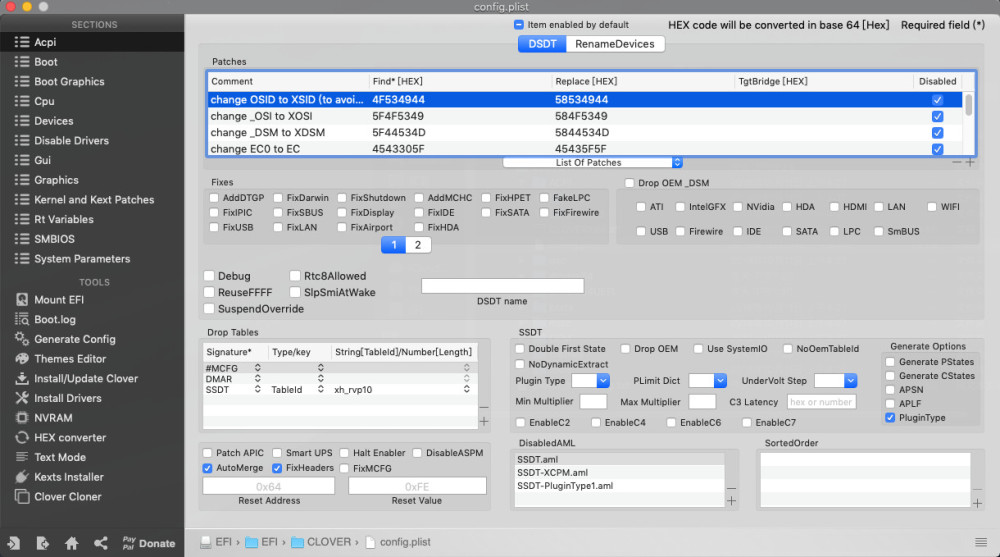Image resolution: width=1000 pixels, height=557 pixels.
Task: Click the PayPal Donate button
Action: [x=148, y=543]
